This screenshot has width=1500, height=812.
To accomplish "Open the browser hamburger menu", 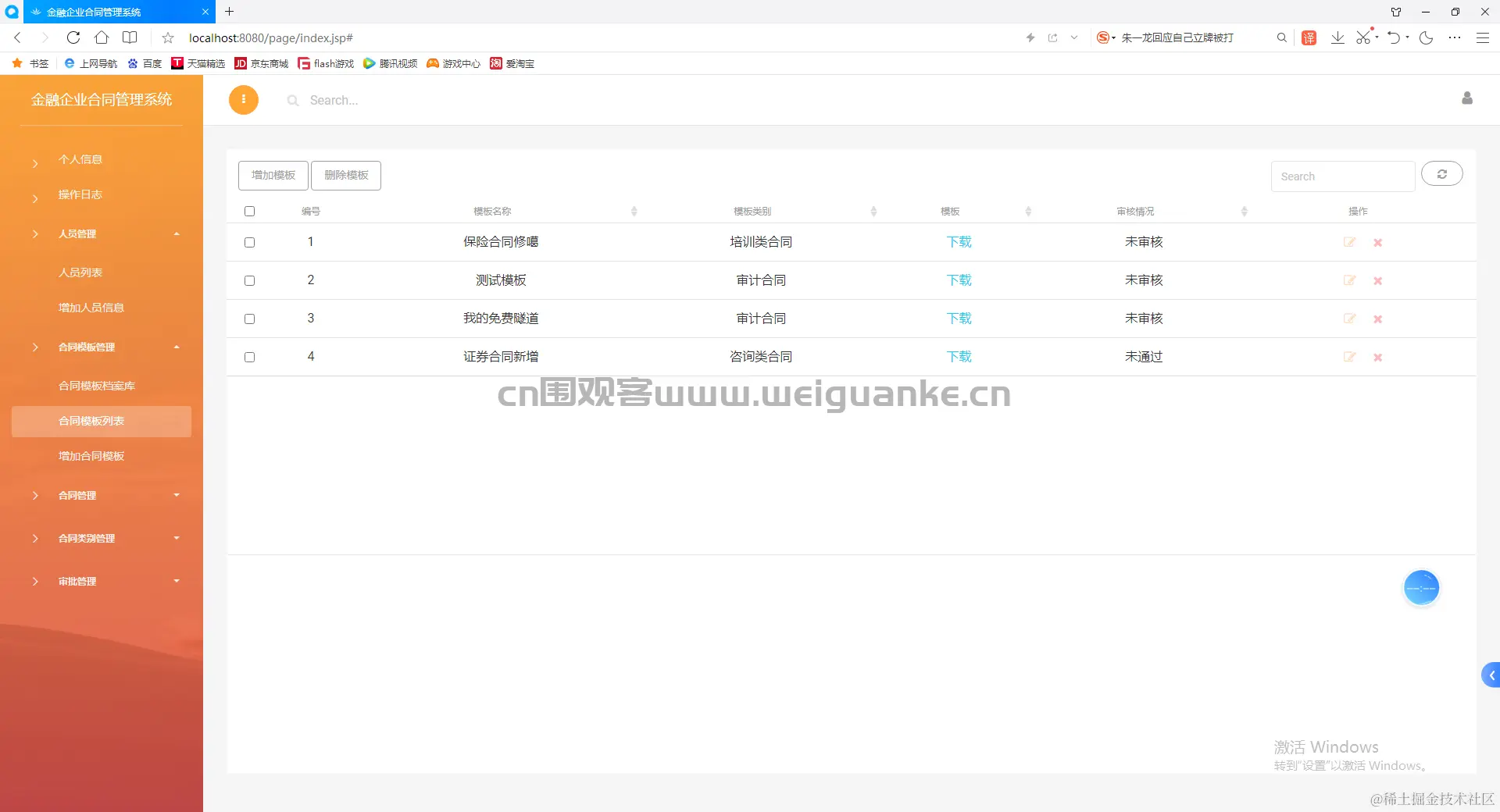I will 1482,37.
